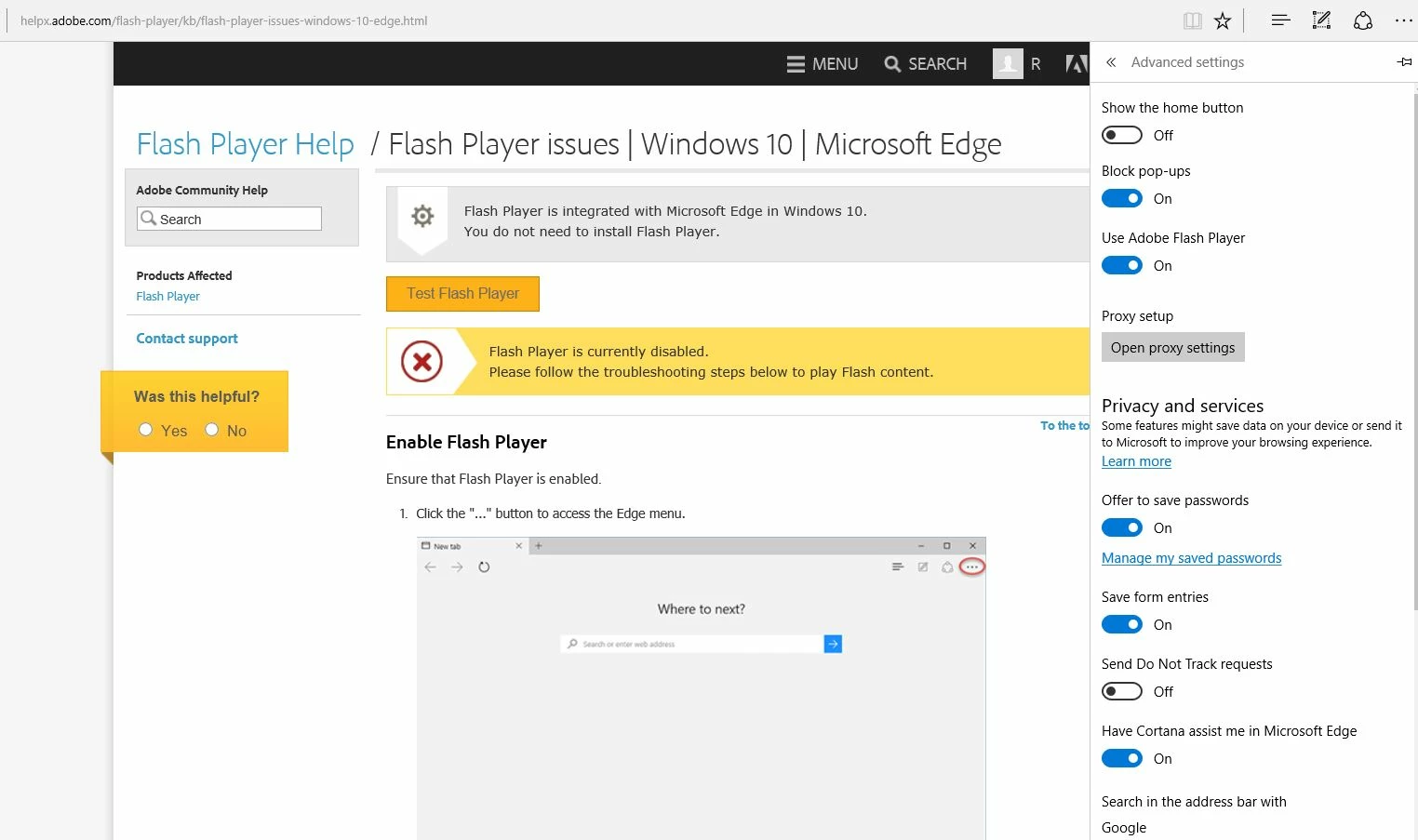Click the To the top link
The image size is (1418, 840).
pyautogui.click(x=1064, y=425)
